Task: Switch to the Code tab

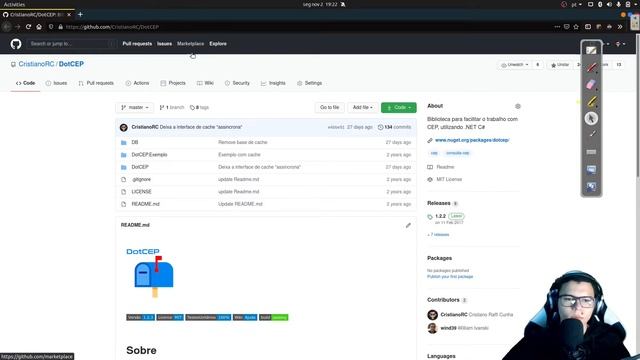Action: [x=25, y=83]
